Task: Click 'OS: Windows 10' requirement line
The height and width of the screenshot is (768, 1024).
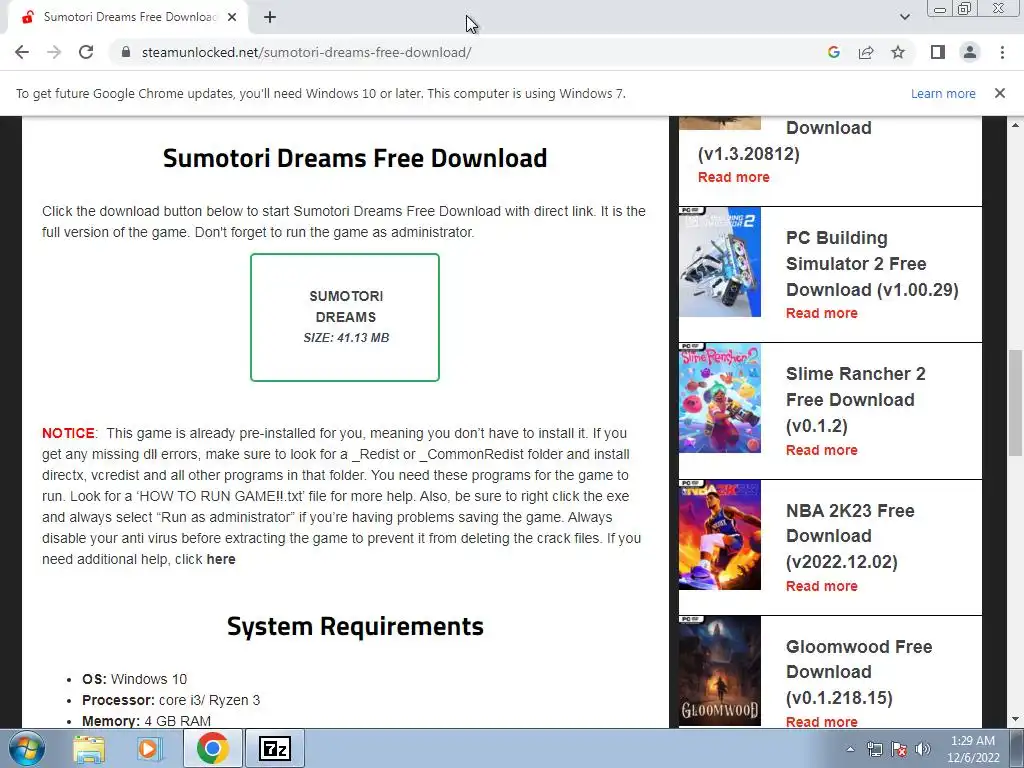Action: [x=135, y=679]
